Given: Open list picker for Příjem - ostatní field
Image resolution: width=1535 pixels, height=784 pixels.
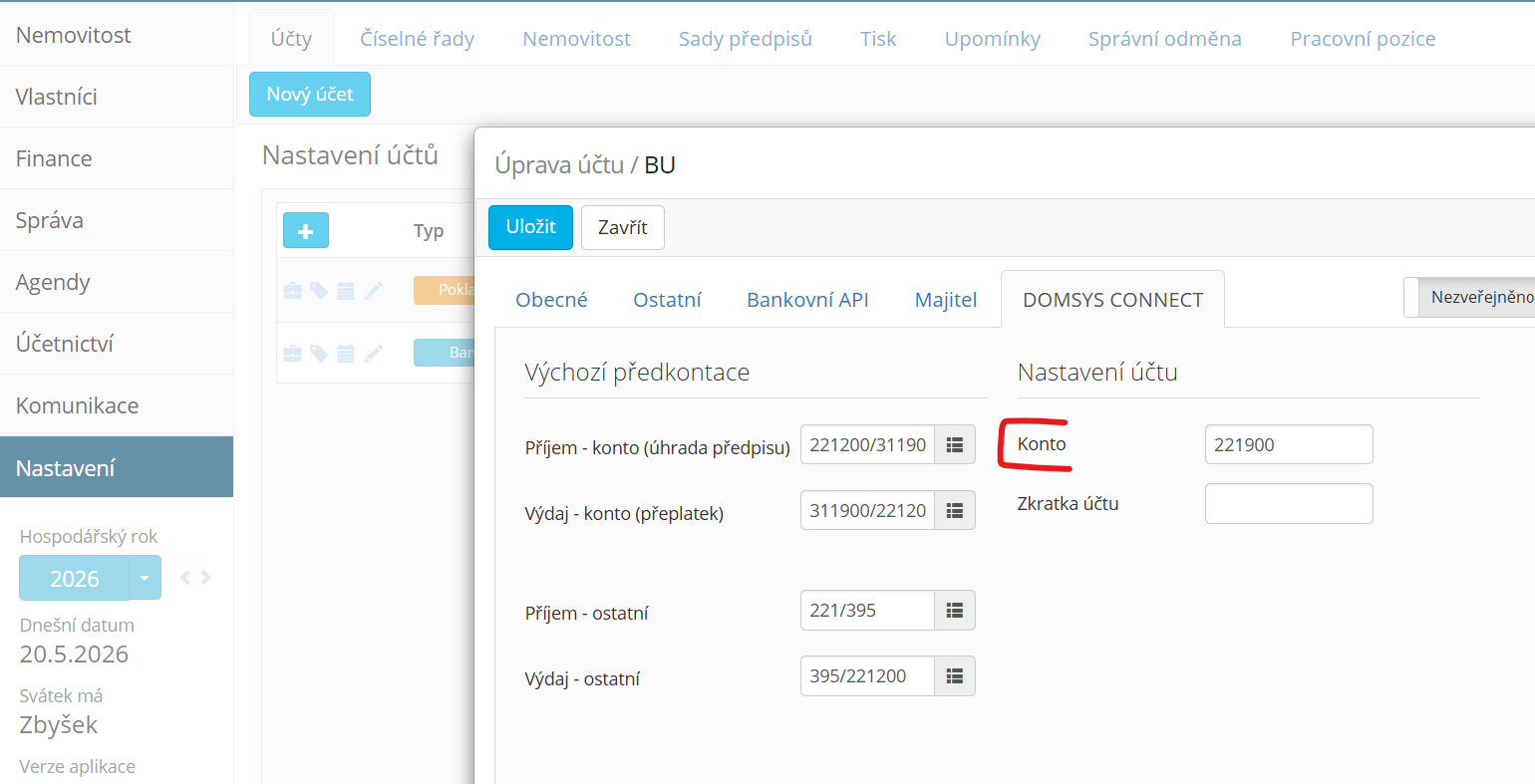Looking at the screenshot, I should pos(955,610).
